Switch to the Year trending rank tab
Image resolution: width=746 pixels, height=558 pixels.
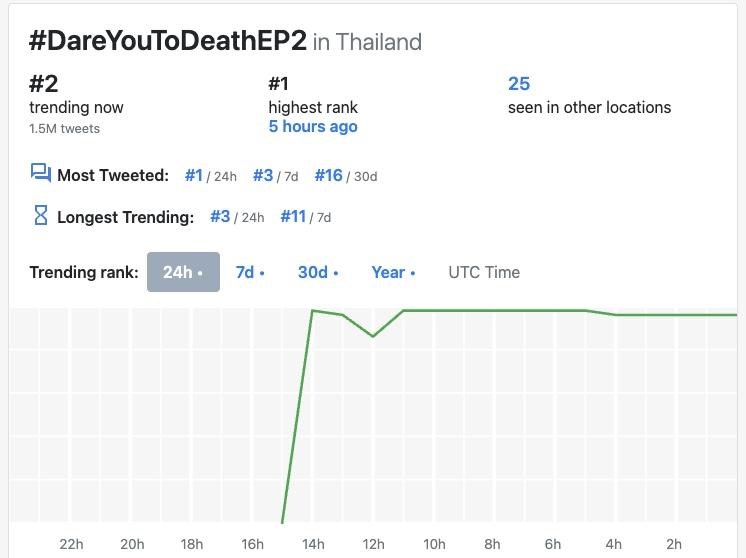tap(393, 272)
